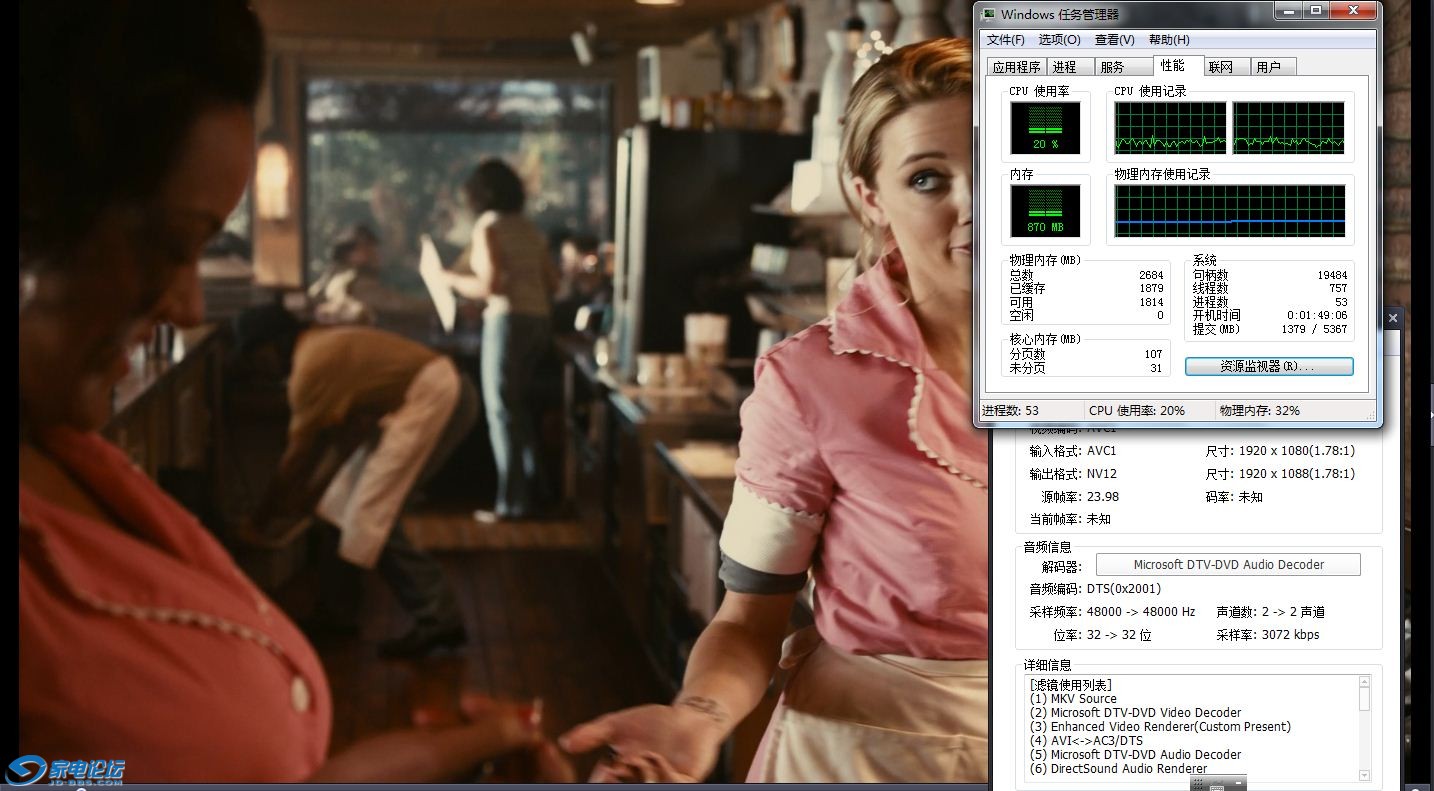Open the 选项(O) menu

click(1059, 40)
